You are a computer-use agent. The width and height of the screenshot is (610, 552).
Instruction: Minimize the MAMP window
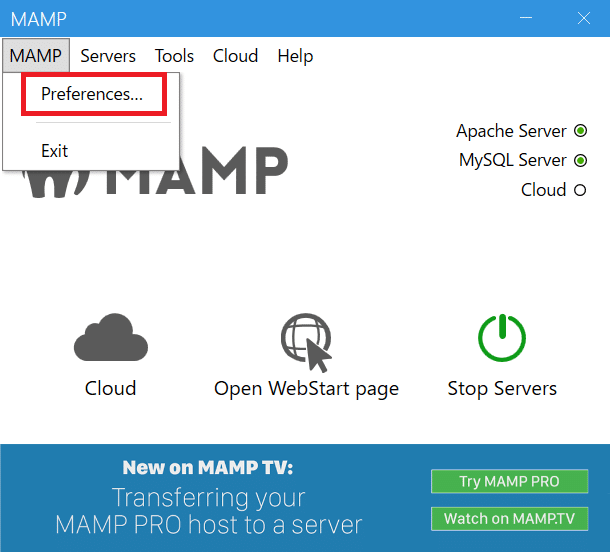[x=526, y=18]
